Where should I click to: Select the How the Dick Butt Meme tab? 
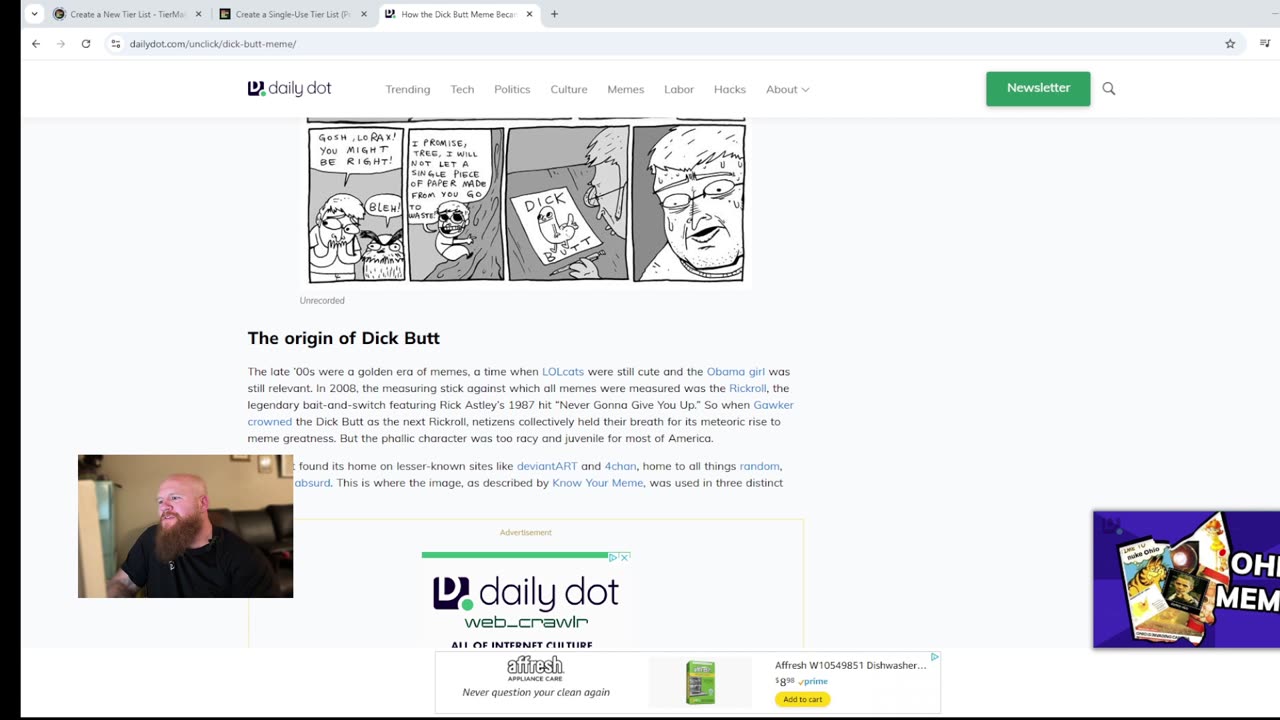pyautogui.click(x=458, y=14)
